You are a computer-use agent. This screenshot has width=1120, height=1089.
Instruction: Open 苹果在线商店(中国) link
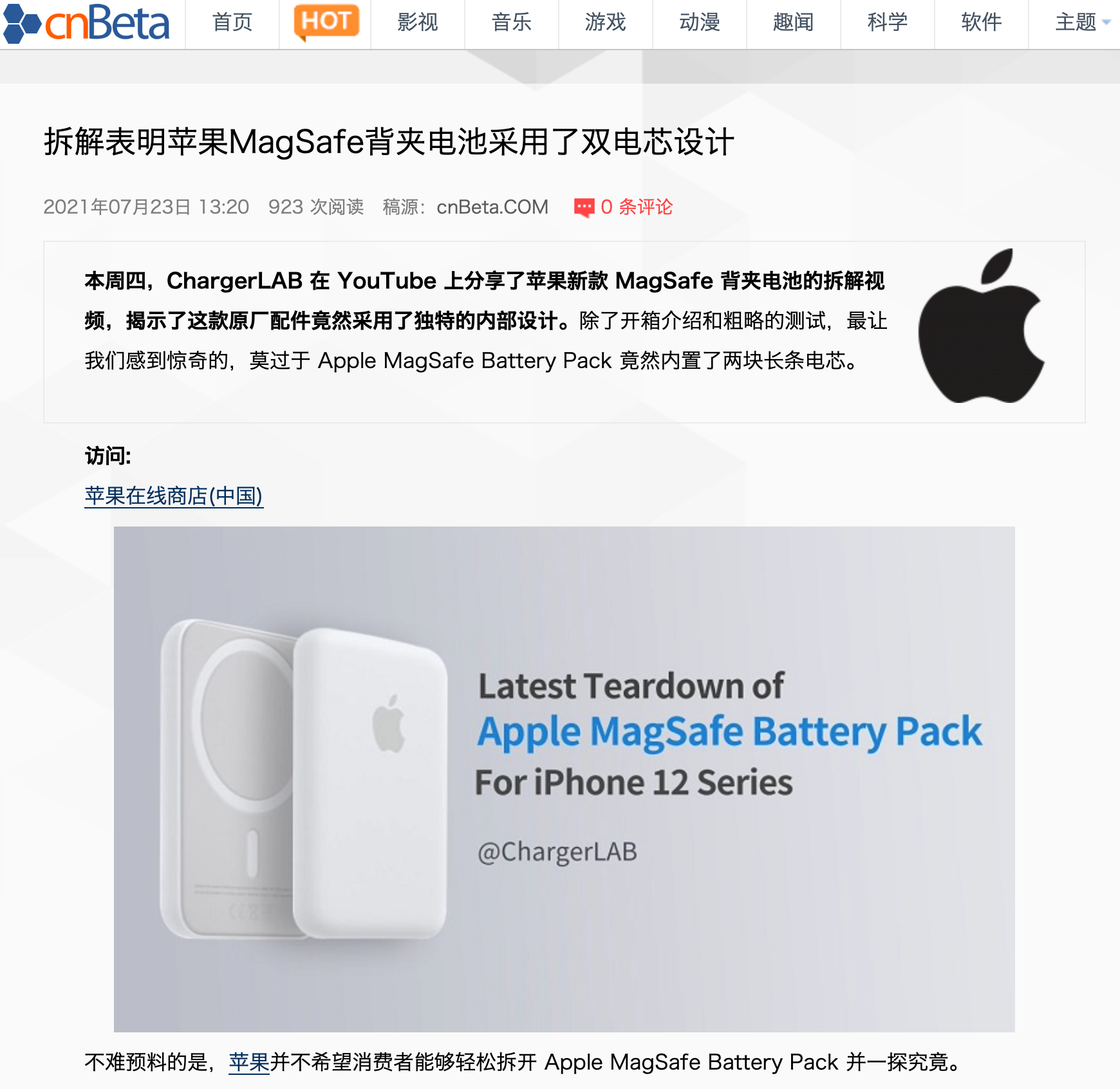point(174,496)
